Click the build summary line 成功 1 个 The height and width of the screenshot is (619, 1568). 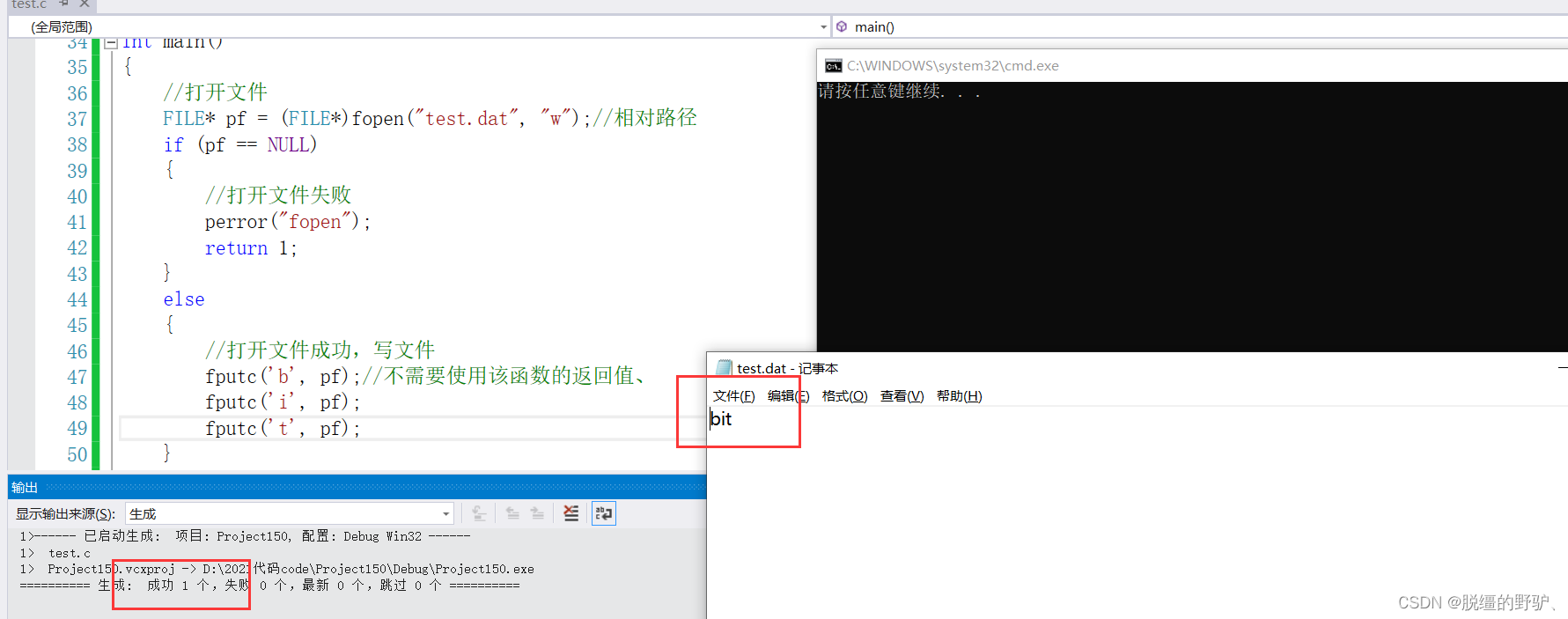(x=269, y=586)
